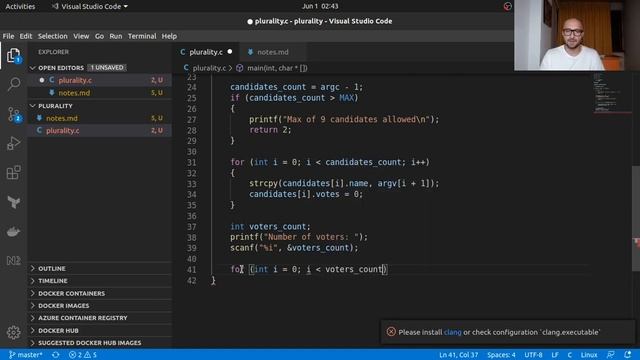Open the File menu
The height and width of the screenshot is (360, 640).
[x=8, y=36]
